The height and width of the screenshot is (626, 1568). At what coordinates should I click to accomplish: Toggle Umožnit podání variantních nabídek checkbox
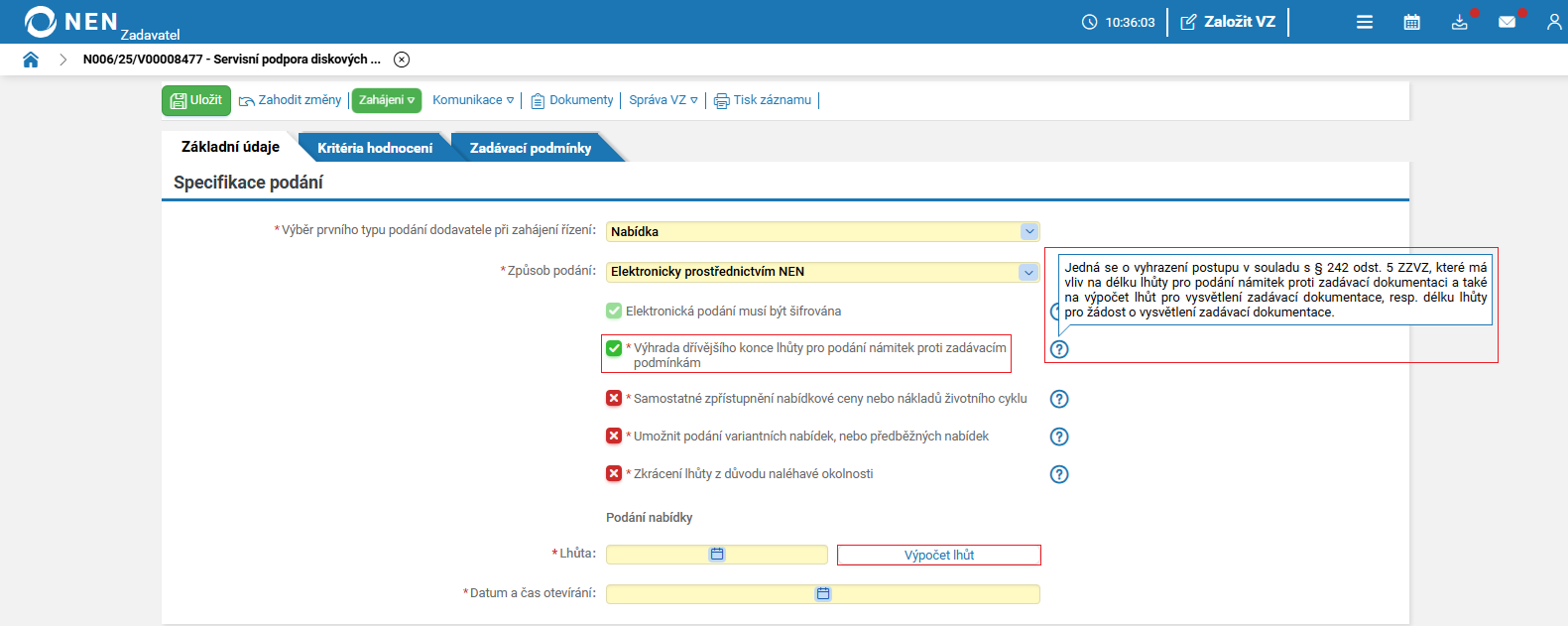click(614, 436)
